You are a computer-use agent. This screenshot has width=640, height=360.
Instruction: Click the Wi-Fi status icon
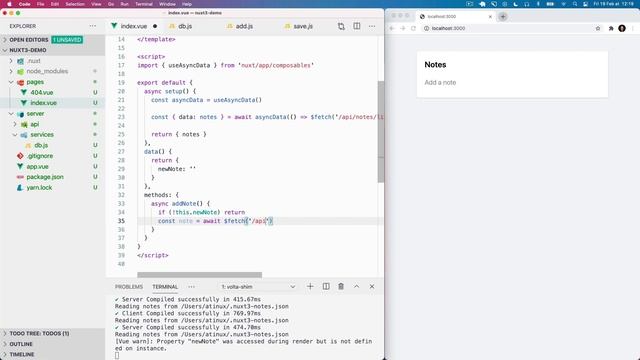(x=563, y=4)
